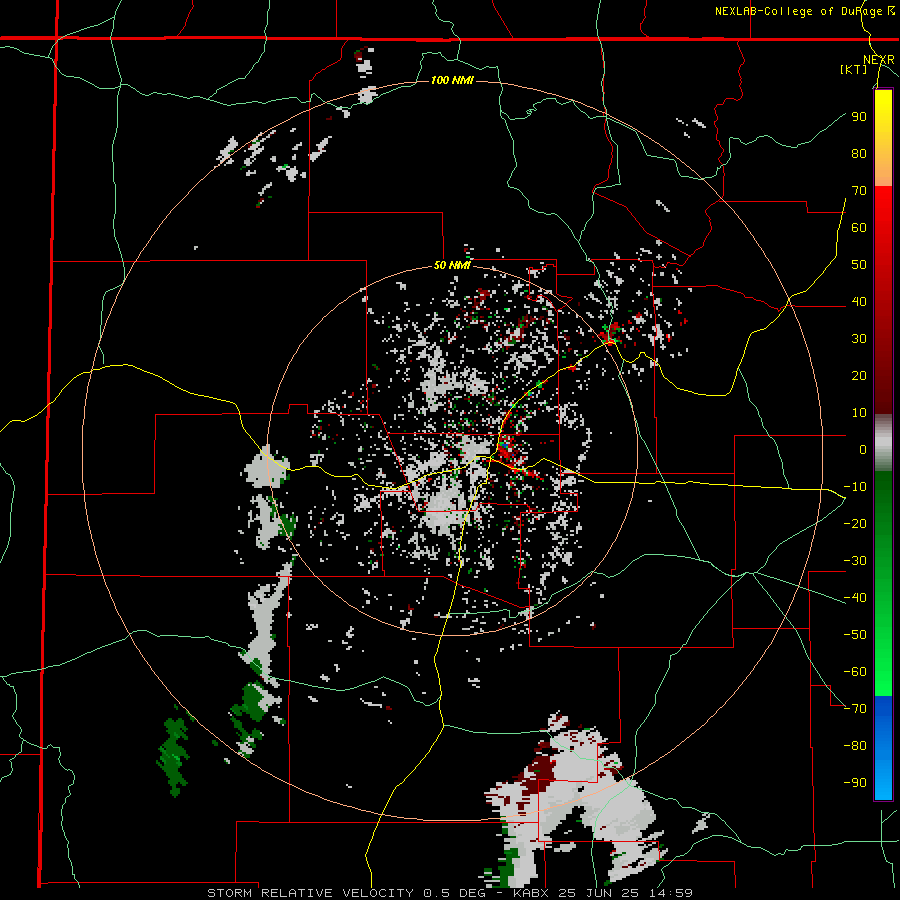
Task: Click the KT units label above color bar
Action: 854,69
